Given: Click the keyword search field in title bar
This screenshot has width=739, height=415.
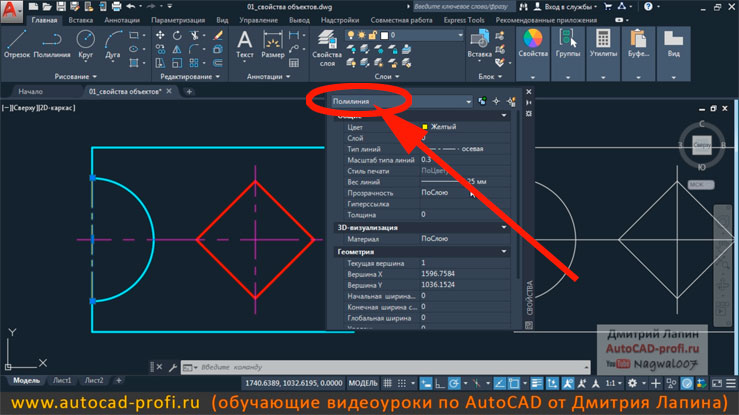Looking at the screenshot, I should pyautogui.click(x=463, y=7).
